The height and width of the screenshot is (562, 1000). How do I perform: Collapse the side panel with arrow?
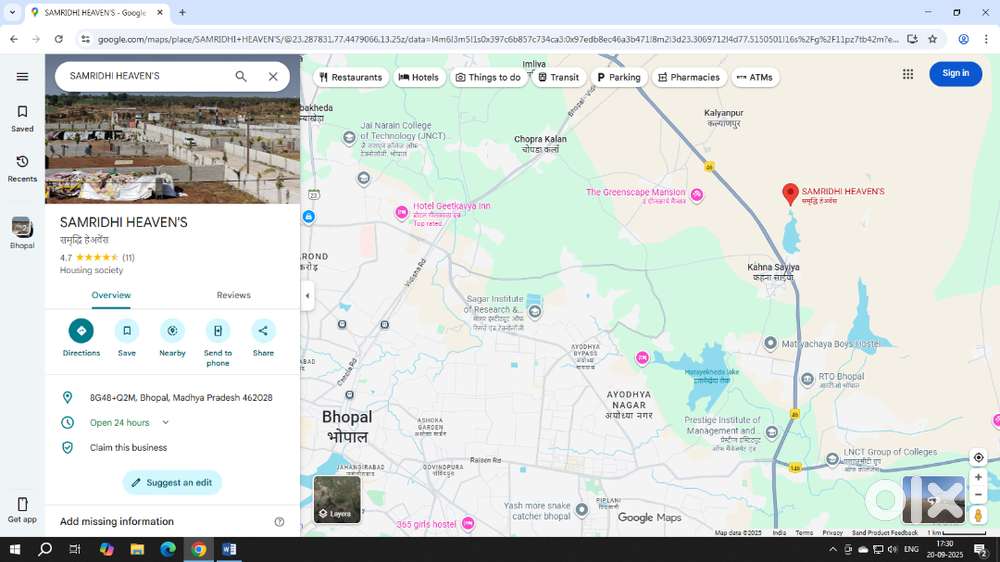point(307,296)
